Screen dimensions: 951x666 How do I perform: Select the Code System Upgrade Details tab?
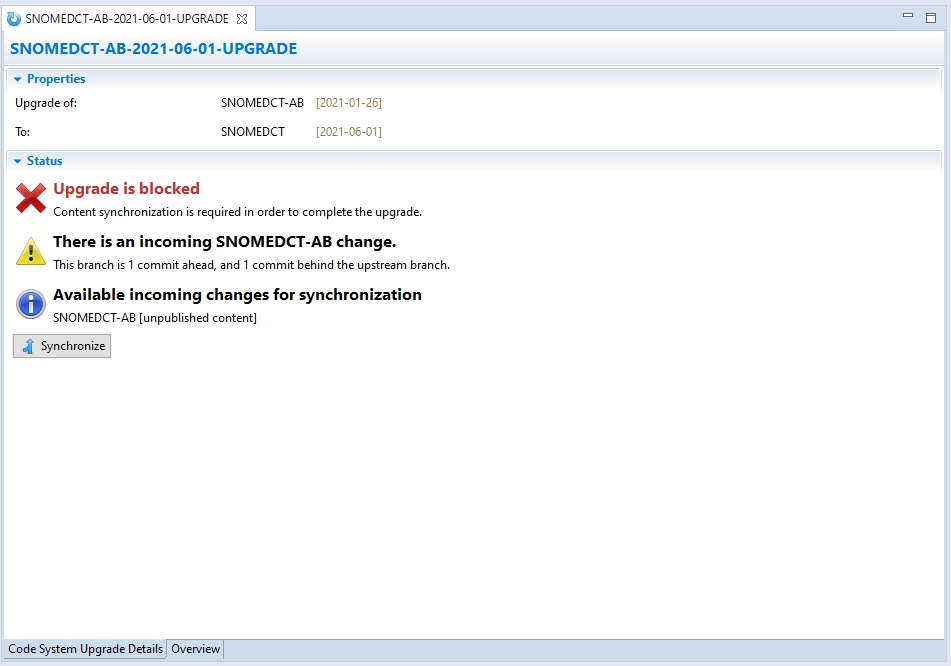coord(85,649)
